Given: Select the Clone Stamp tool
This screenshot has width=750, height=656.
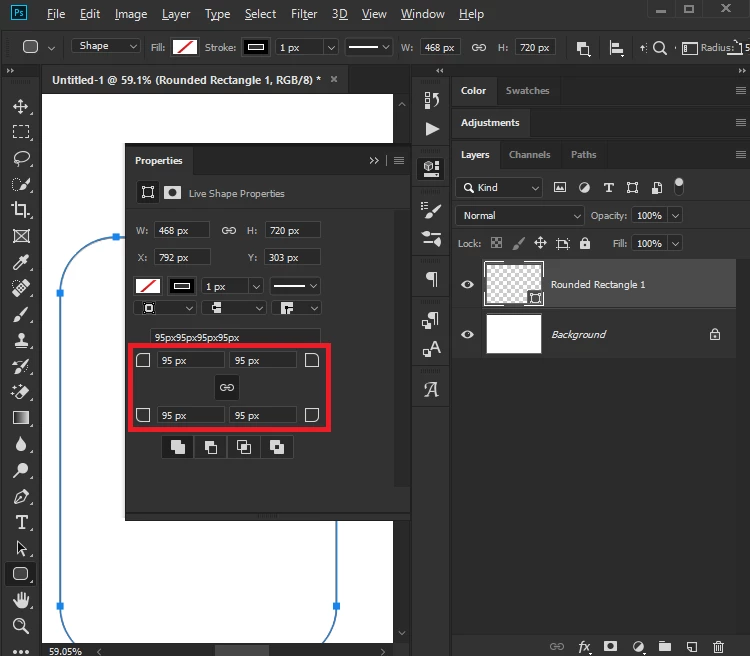Looking at the screenshot, I should pyautogui.click(x=21, y=340).
